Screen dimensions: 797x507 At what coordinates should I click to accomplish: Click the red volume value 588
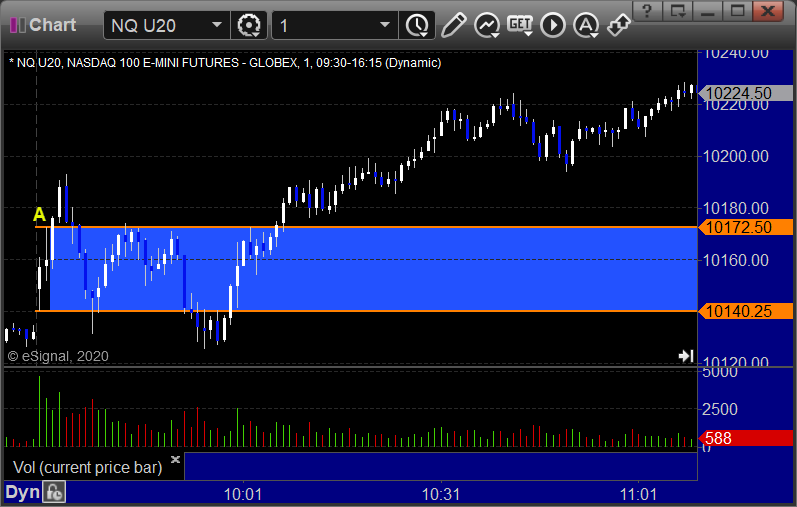(x=746, y=438)
